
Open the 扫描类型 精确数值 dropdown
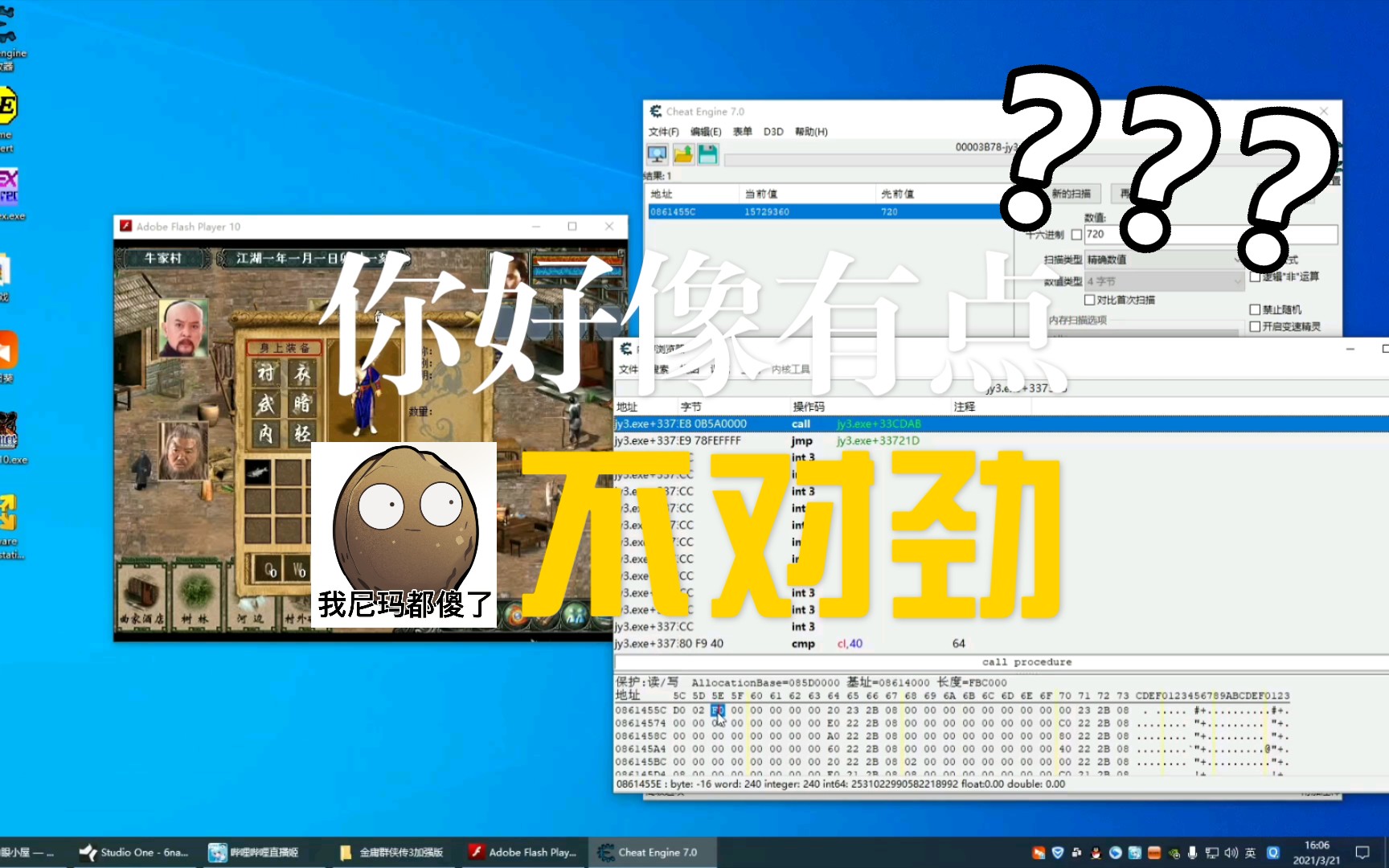pyautogui.click(x=1164, y=260)
